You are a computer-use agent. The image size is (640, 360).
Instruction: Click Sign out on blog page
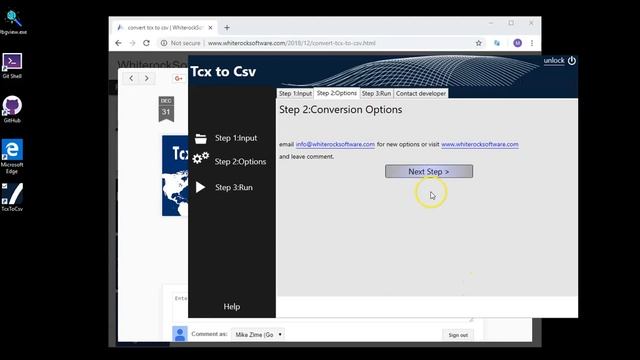coord(458,335)
